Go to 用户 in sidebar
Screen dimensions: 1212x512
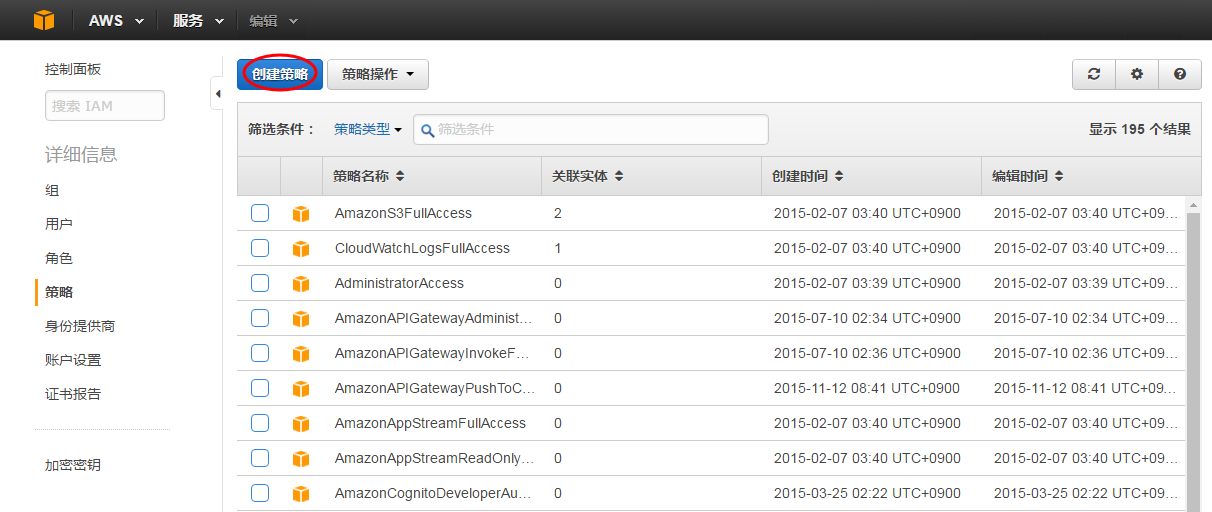(x=59, y=224)
